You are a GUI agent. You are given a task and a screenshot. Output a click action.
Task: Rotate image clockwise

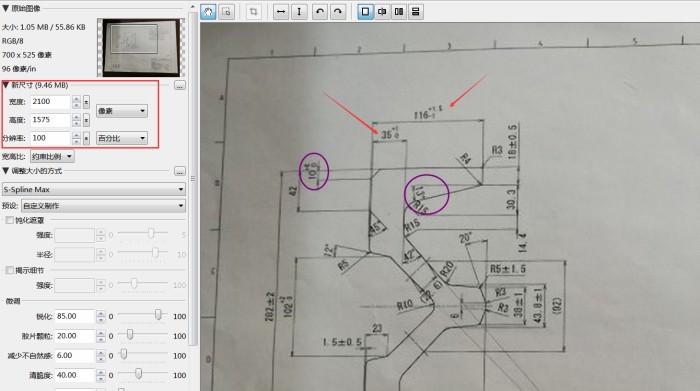[x=338, y=12]
